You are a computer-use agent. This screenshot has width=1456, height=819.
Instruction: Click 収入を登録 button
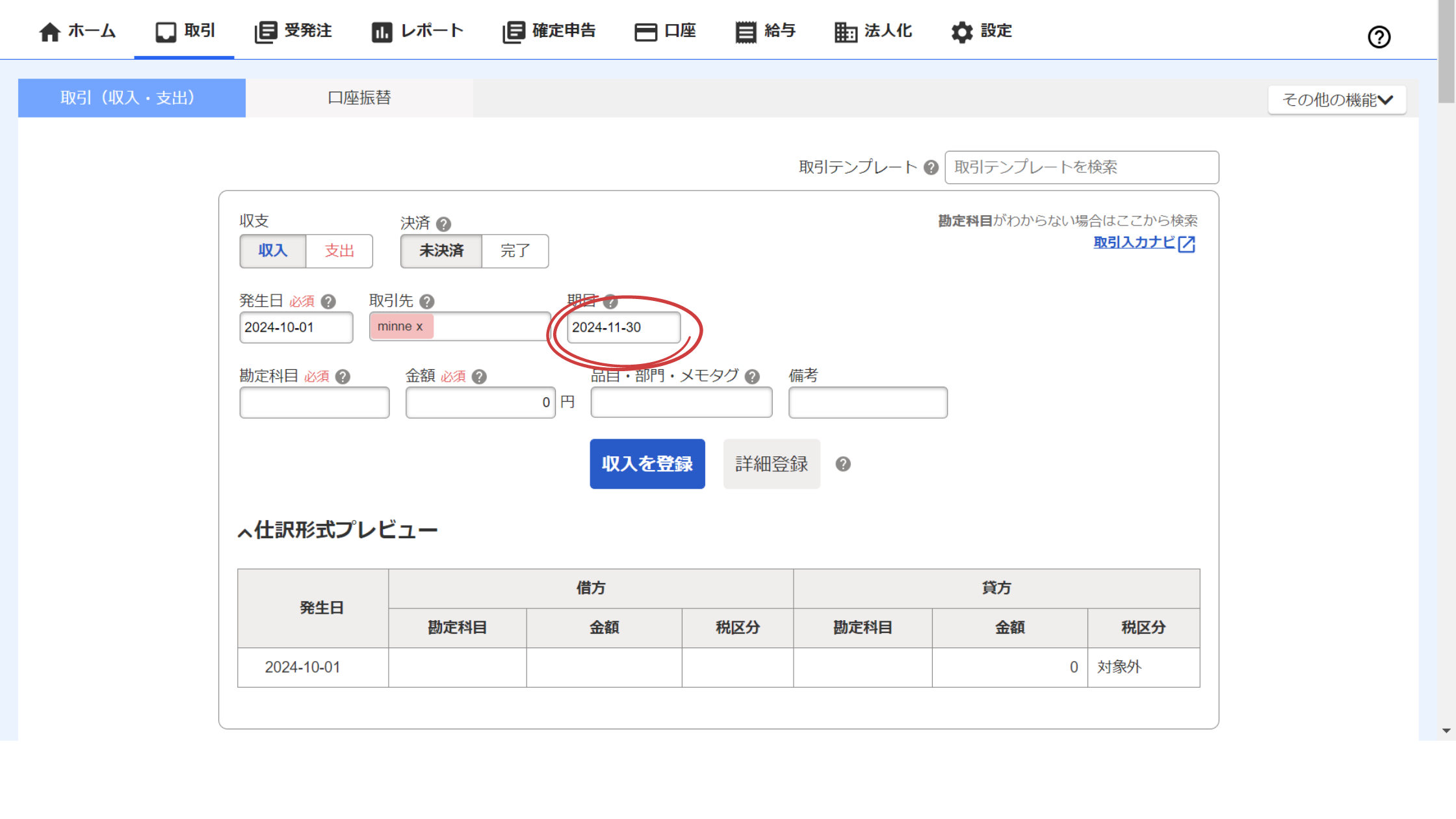[647, 464]
